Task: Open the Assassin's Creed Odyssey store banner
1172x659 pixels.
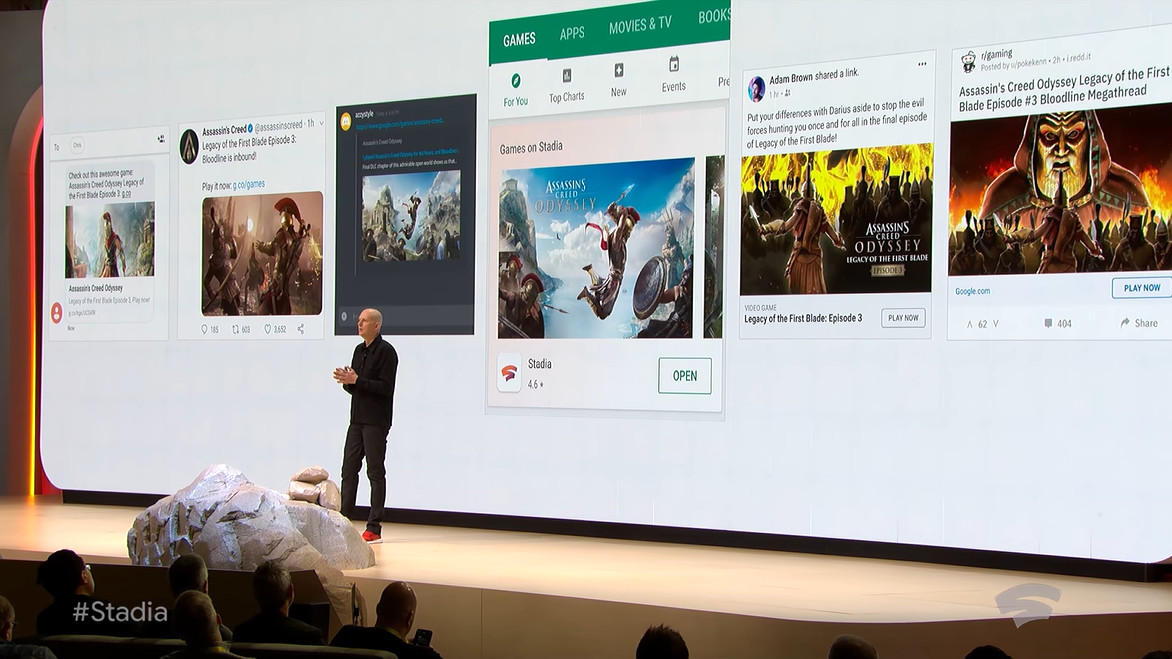Action: (x=596, y=248)
